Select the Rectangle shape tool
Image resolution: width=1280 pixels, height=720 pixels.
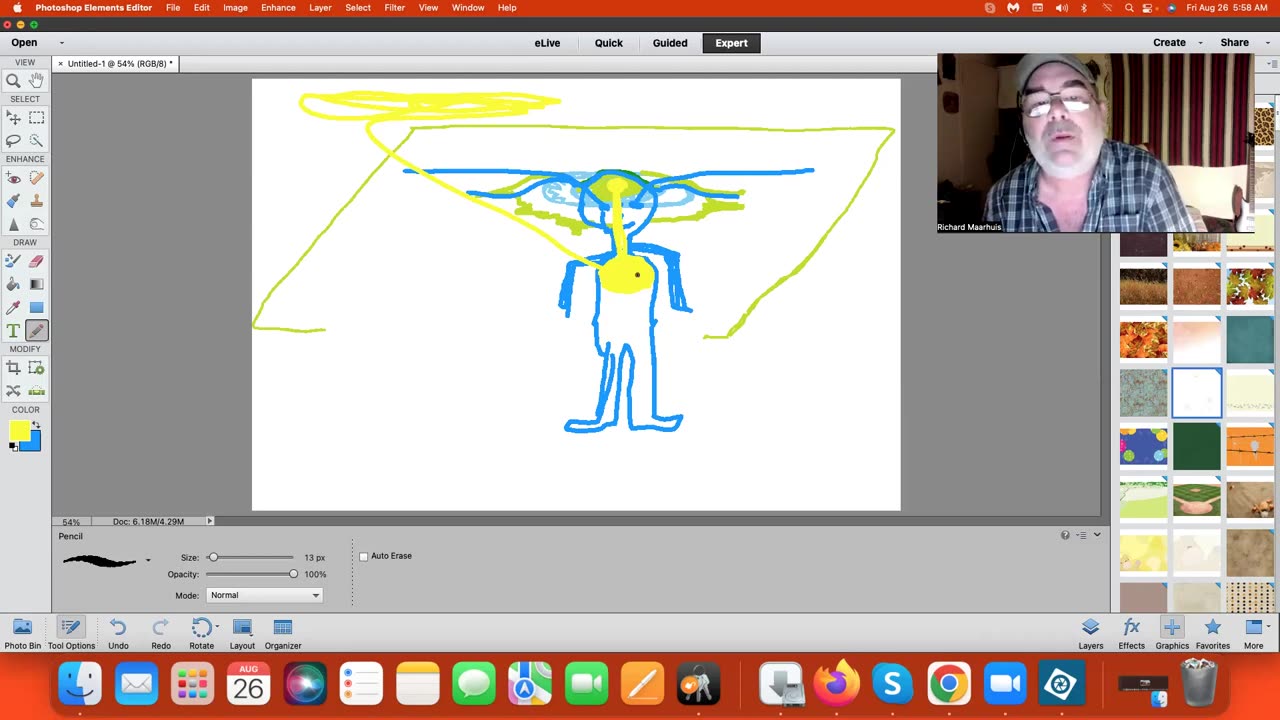37,307
